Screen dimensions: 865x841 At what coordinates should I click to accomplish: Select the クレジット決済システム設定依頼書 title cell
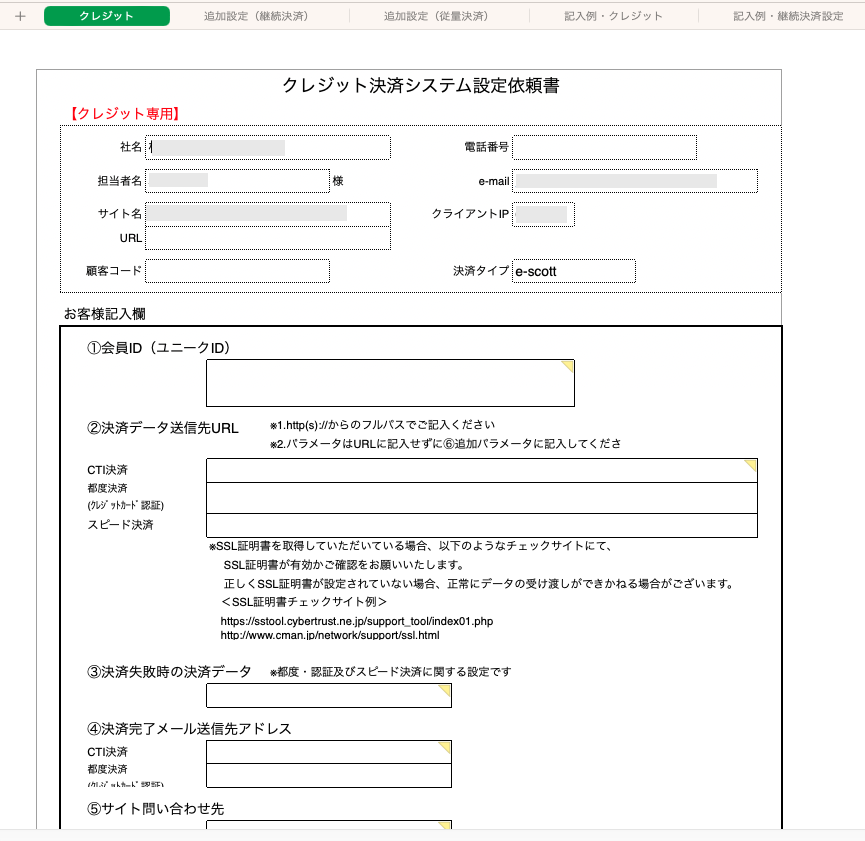tap(420, 85)
